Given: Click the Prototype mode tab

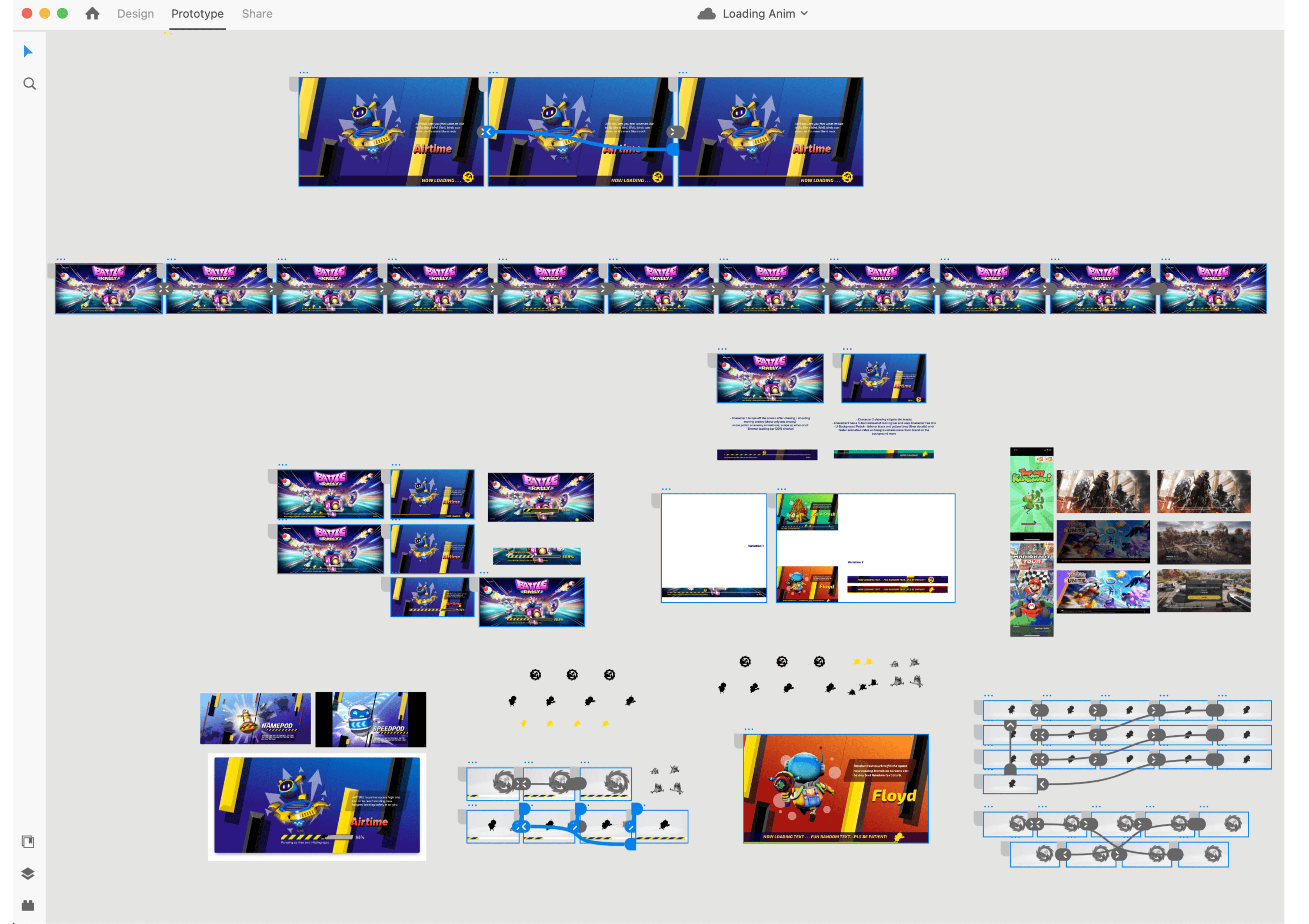Looking at the screenshot, I should tap(197, 14).
